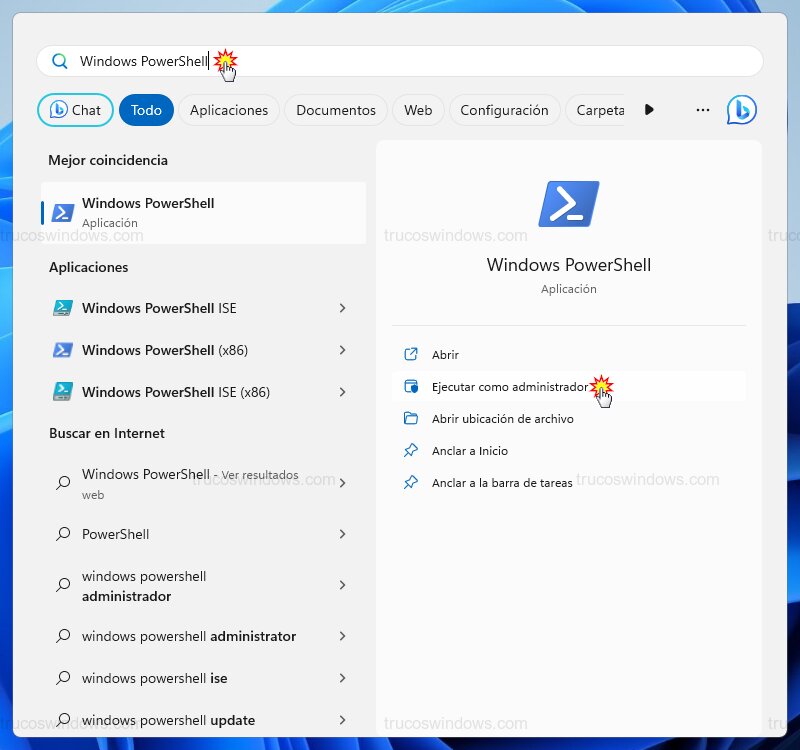The width and height of the screenshot is (800, 750).
Task: Click the Bing Chat icon at top right
Action: tap(741, 110)
